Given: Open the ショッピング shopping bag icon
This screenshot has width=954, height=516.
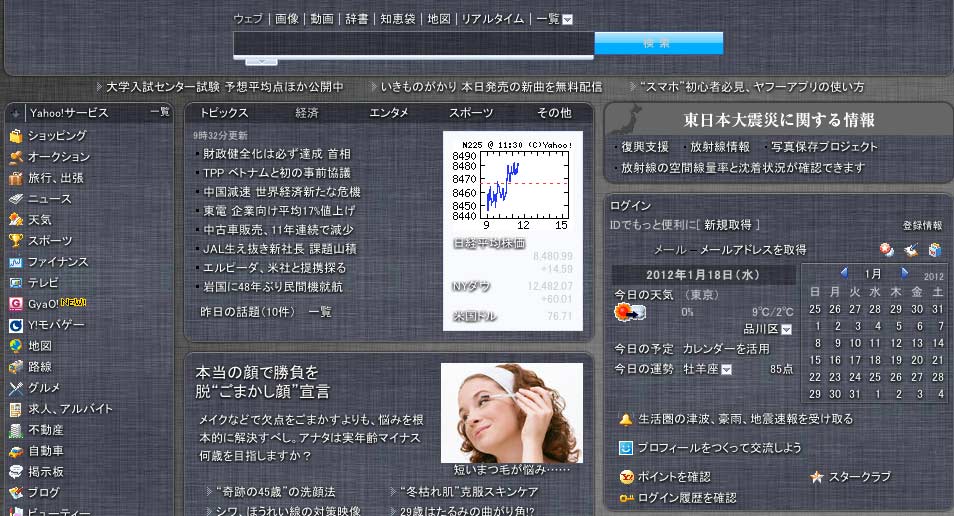Looking at the screenshot, I should click(15, 136).
